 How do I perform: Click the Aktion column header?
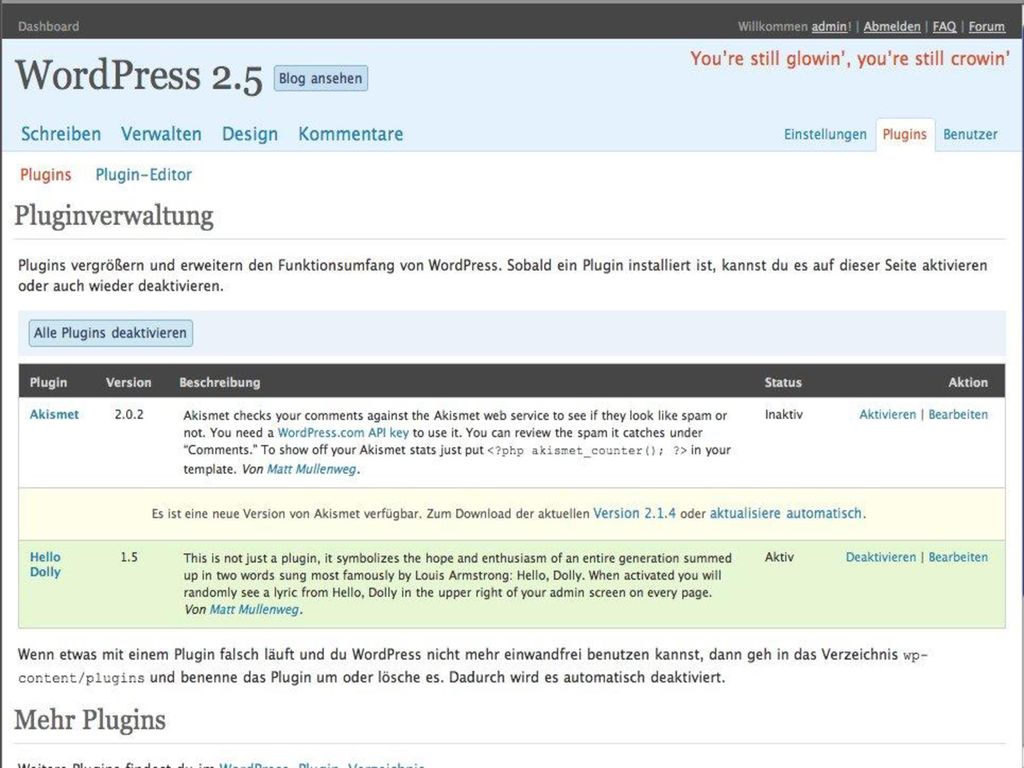(x=968, y=383)
